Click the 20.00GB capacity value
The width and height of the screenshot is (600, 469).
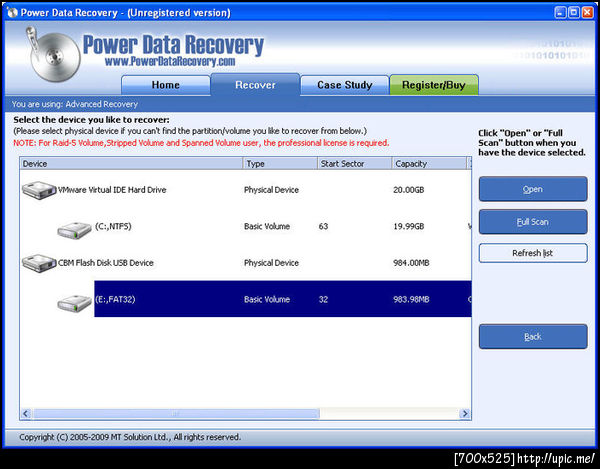[x=409, y=190]
